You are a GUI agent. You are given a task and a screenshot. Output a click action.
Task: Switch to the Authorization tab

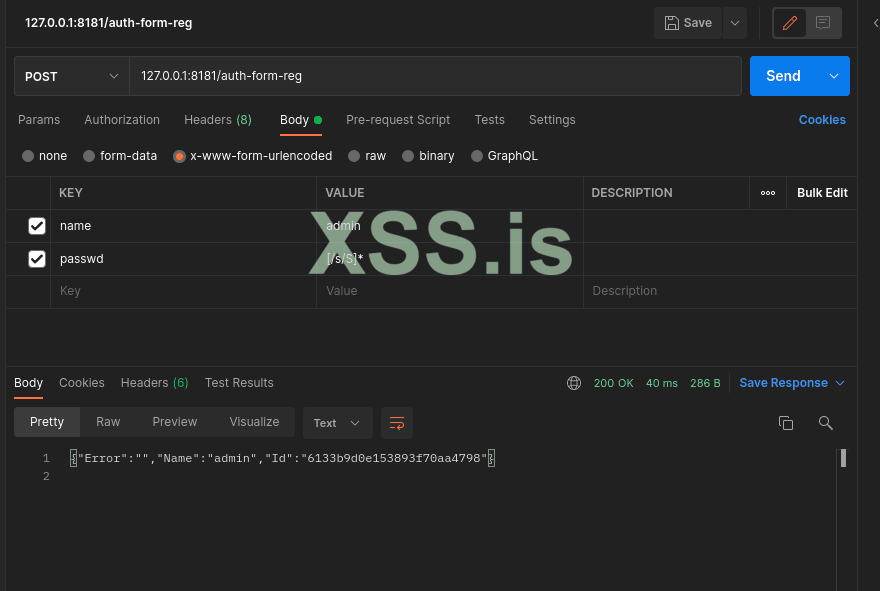pos(122,120)
